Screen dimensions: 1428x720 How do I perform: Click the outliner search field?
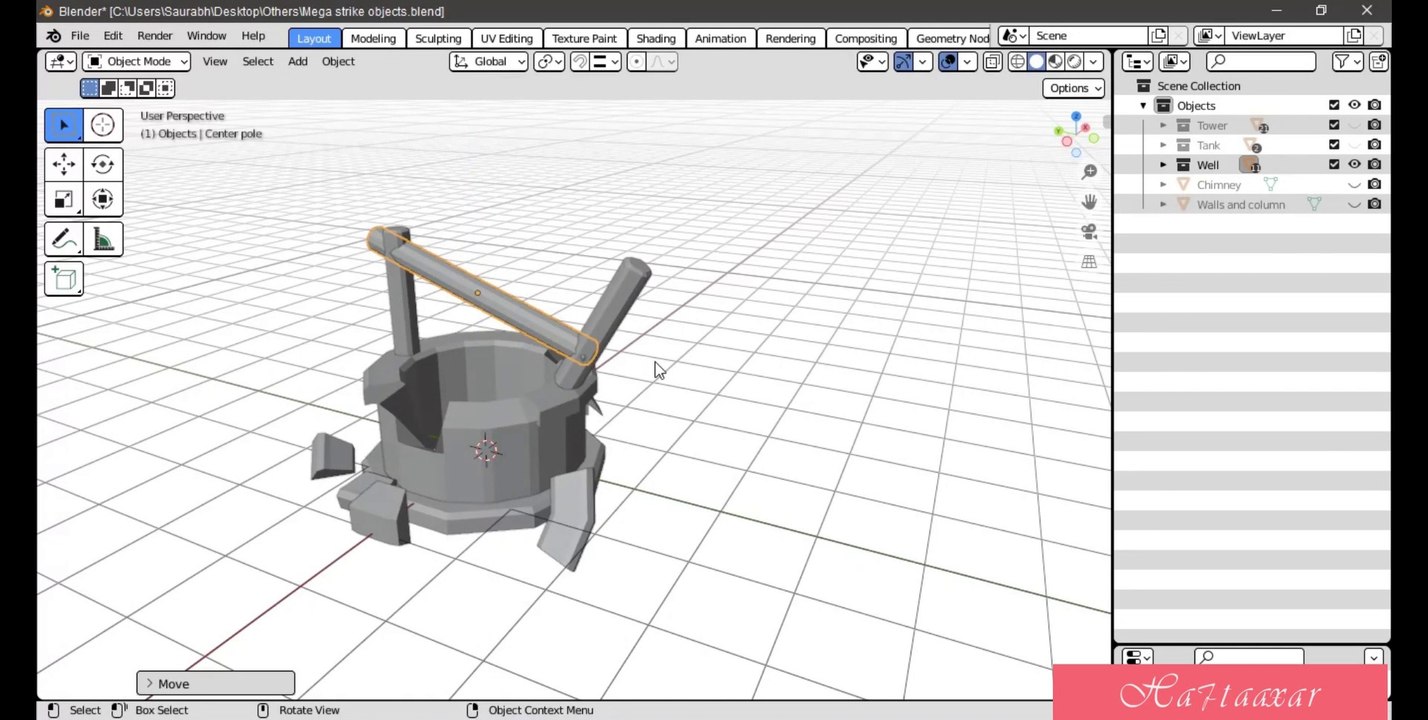1260,62
